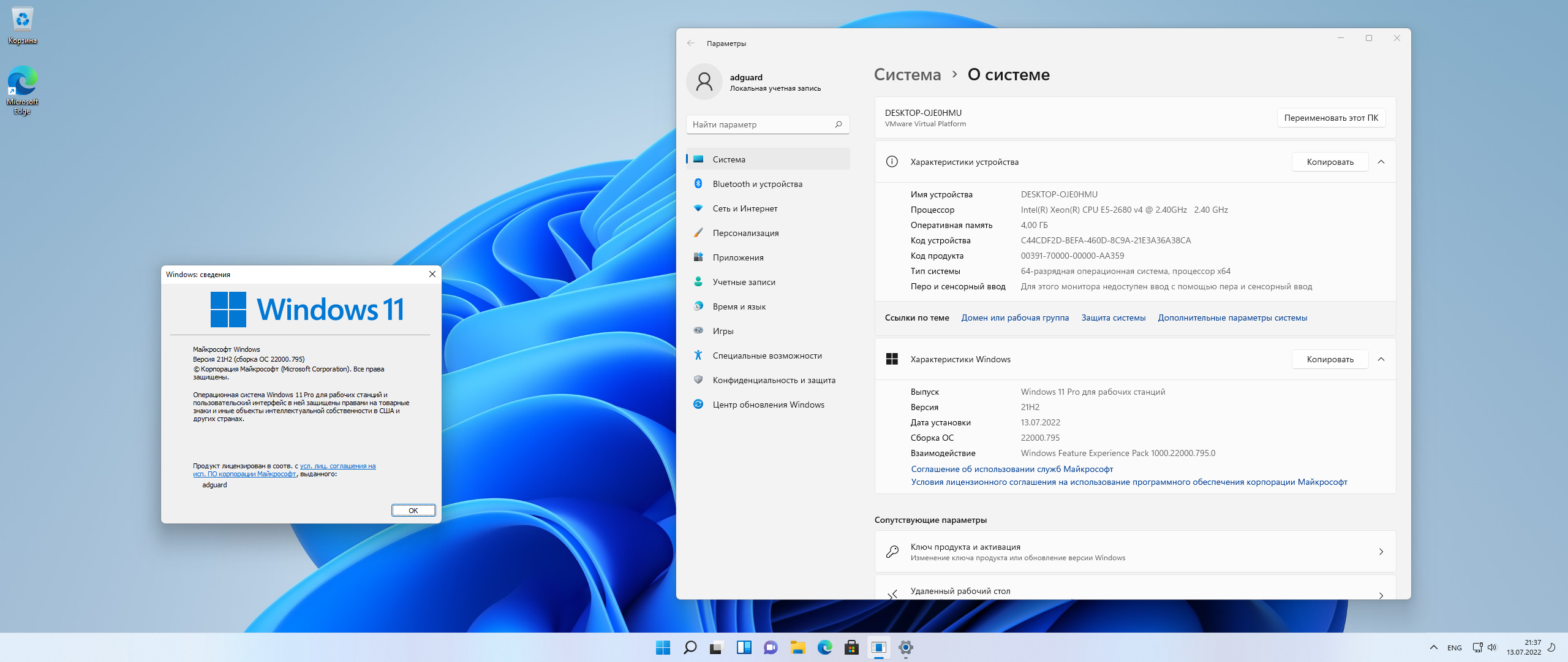Open Task View on taskbar
This screenshot has width=1568, height=662.
717,647
